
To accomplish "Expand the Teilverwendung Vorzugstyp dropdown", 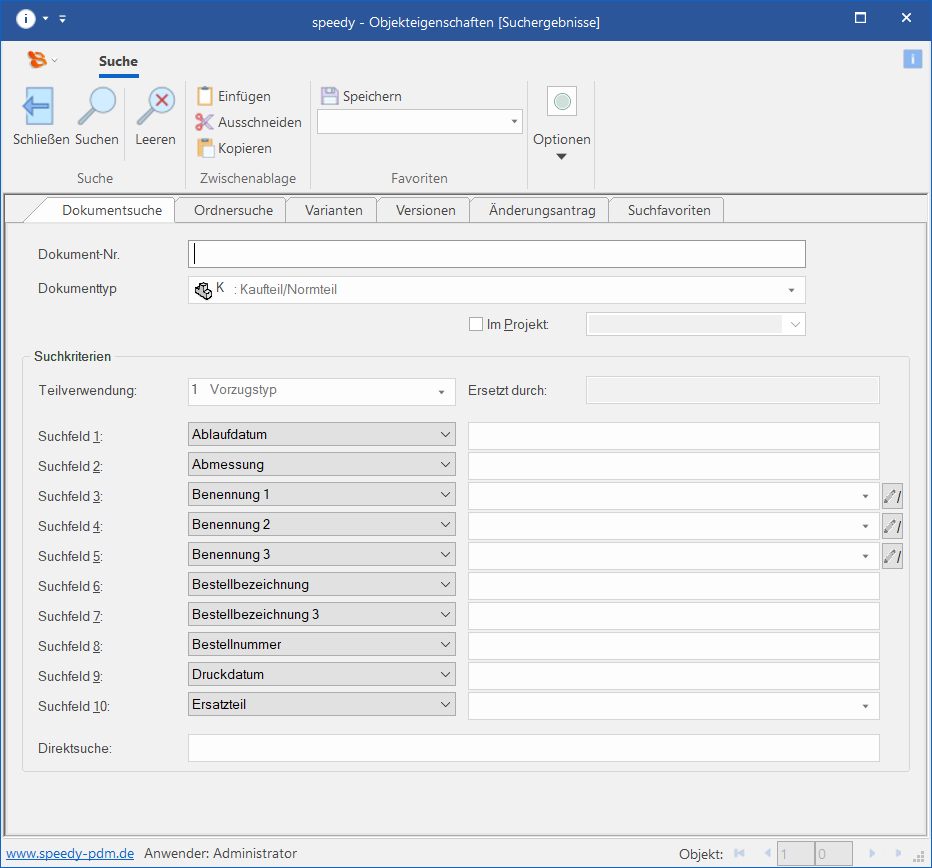I will (x=441, y=392).
